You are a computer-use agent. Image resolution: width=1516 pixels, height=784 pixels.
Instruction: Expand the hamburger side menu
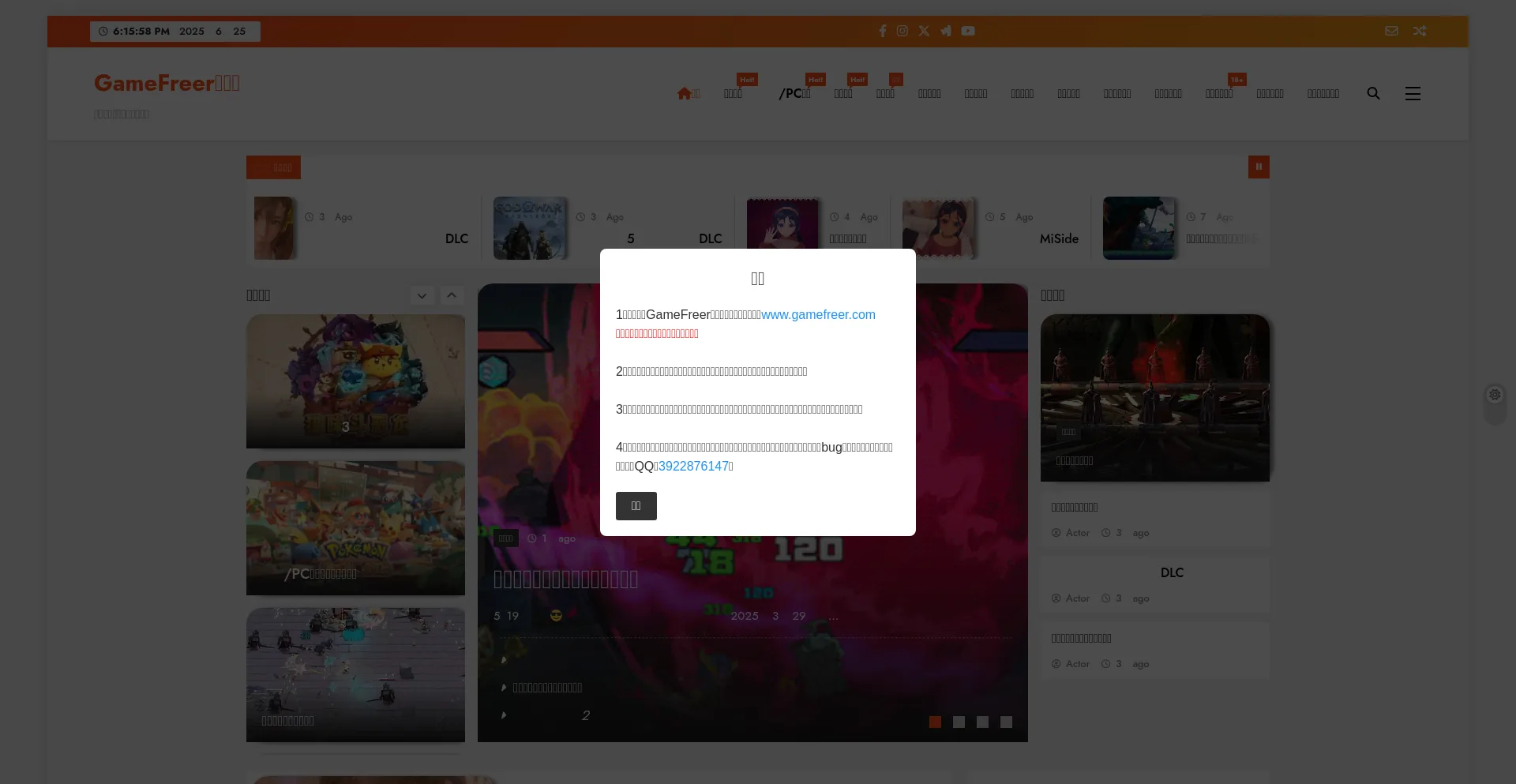coord(1413,93)
